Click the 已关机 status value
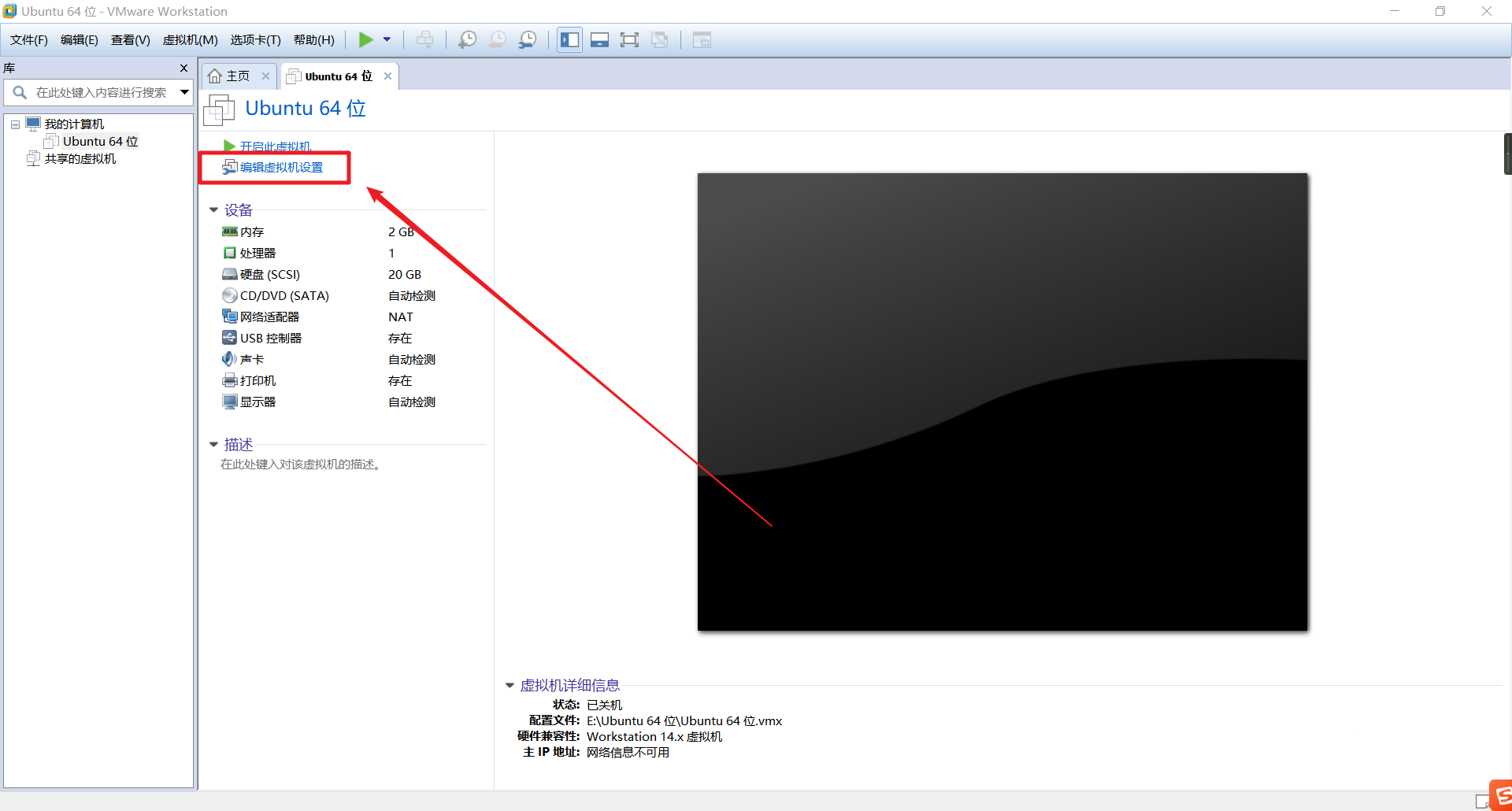This screenshot has height=811, width=1512. click(604, 705)
